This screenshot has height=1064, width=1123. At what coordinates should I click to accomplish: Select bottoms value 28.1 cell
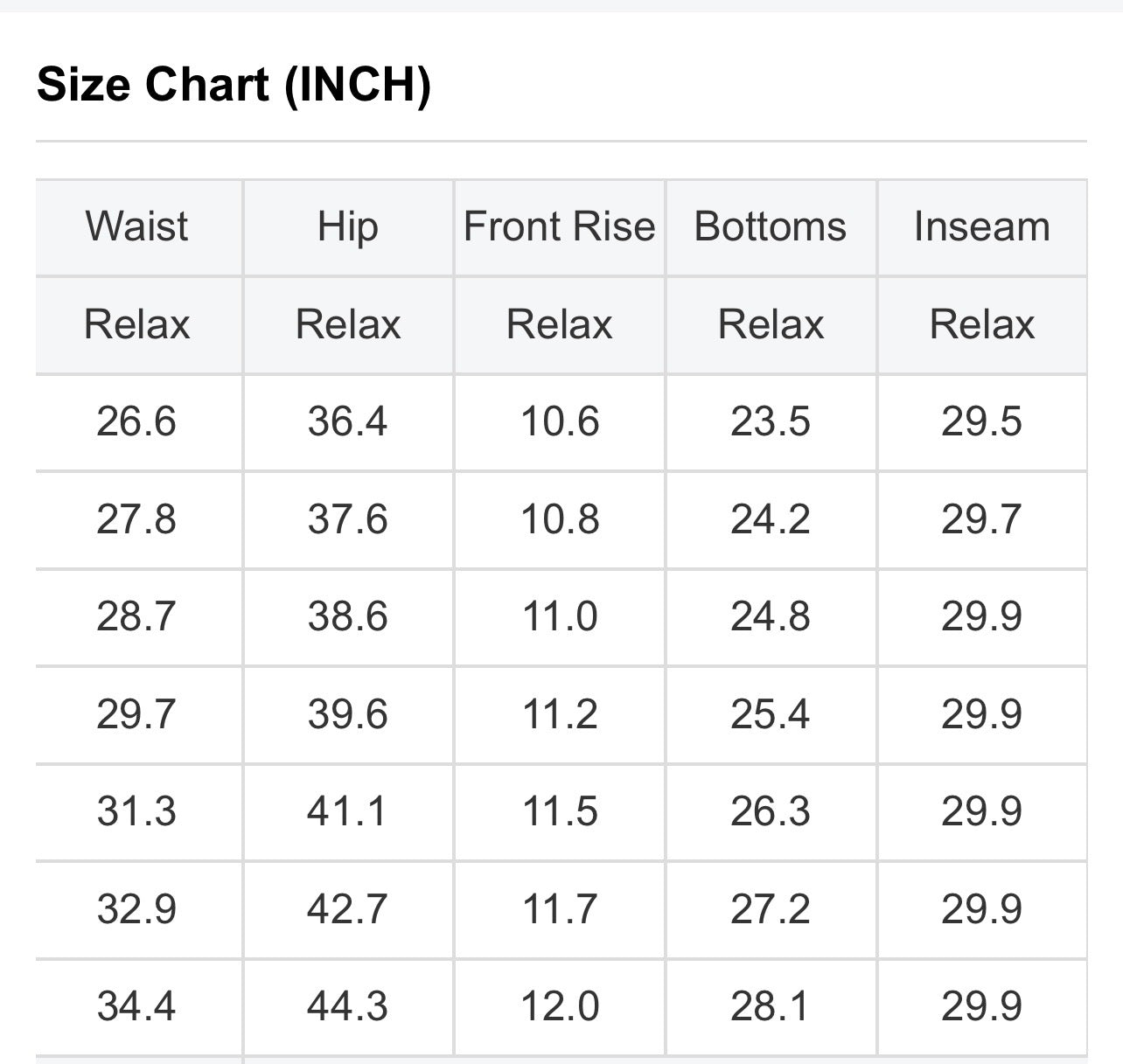coord(771,1006)
